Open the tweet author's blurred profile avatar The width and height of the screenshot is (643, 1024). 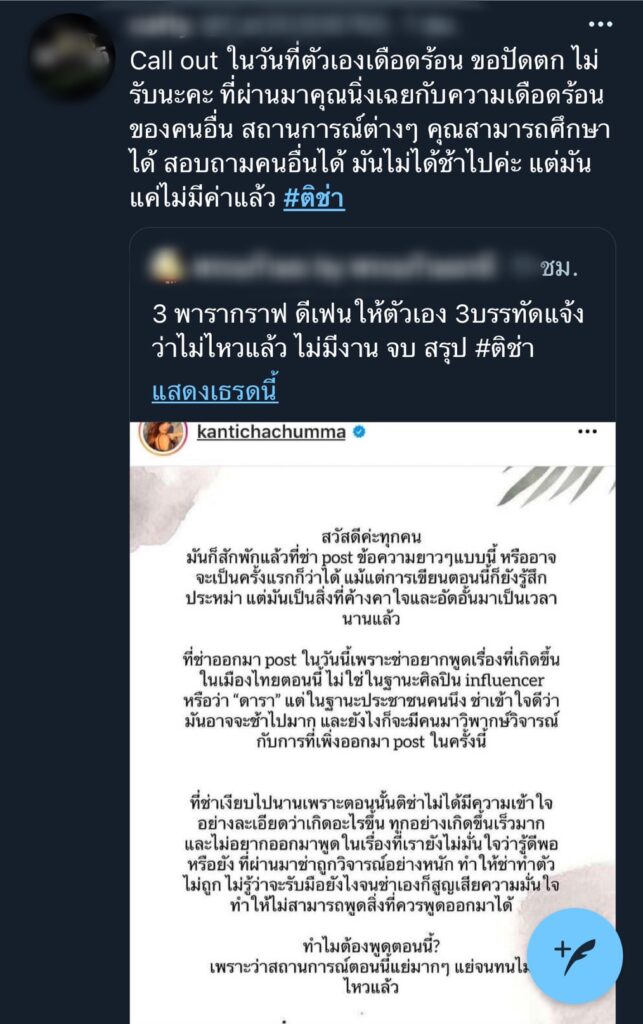point(72,56)
